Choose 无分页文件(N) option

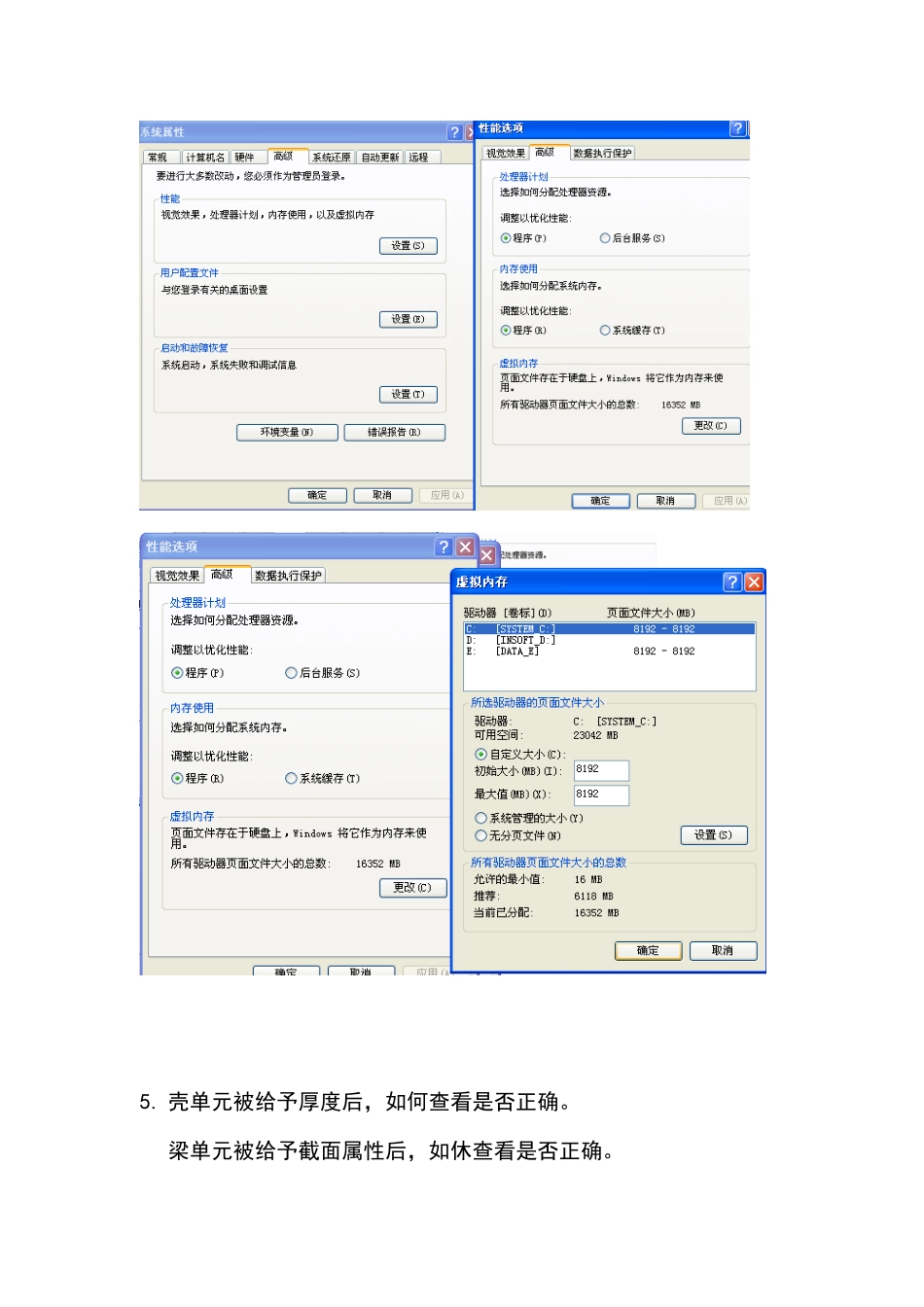pos(518,835)
